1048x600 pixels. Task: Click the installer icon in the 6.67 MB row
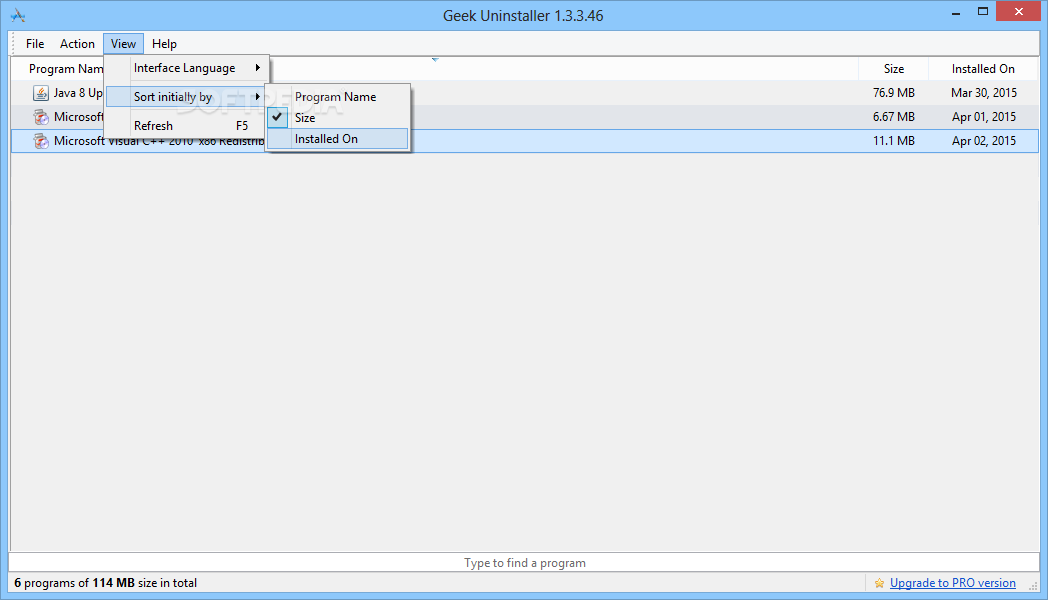click(41, 117)
